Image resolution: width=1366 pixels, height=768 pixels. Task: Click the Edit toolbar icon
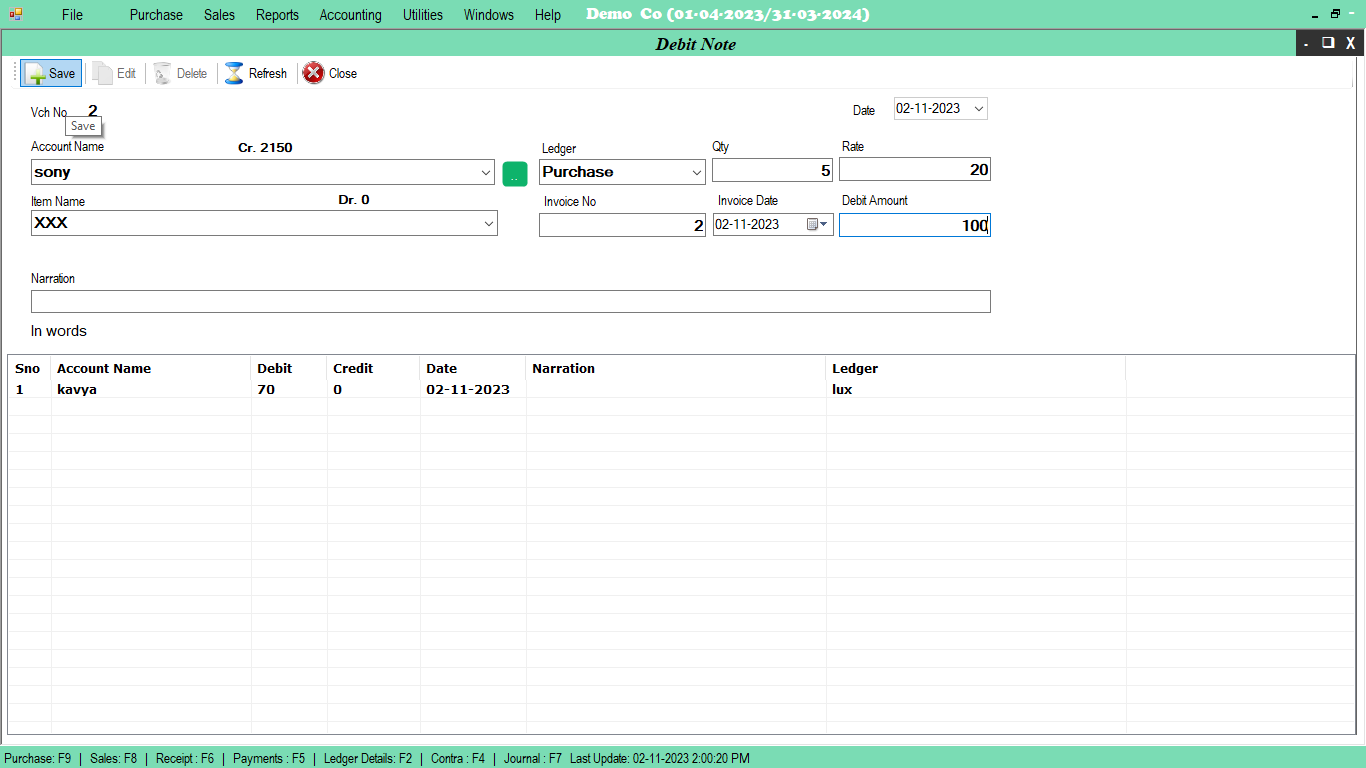114,73
